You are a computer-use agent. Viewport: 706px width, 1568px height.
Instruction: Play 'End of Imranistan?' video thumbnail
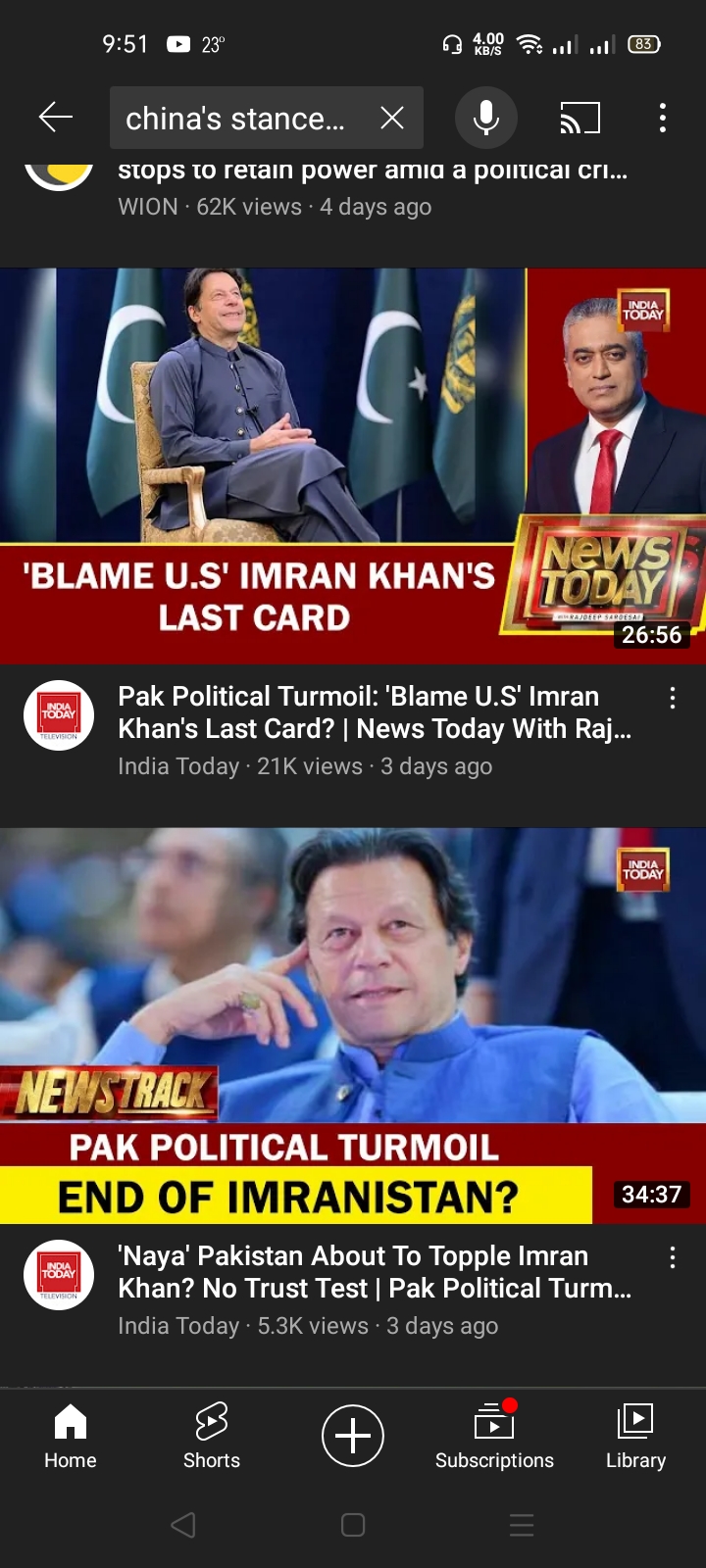pyautogui.click(x=353, y=1026)
